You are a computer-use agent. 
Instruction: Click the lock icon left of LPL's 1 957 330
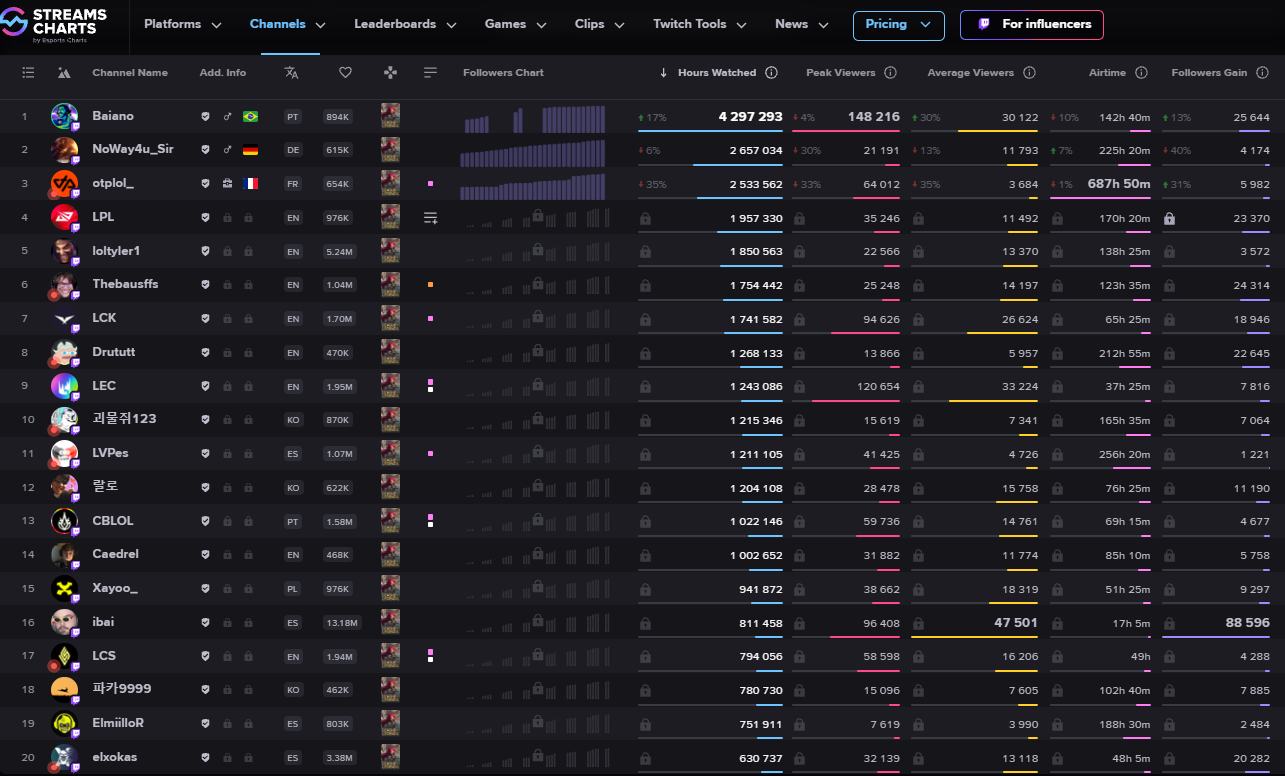pos(645,218)
